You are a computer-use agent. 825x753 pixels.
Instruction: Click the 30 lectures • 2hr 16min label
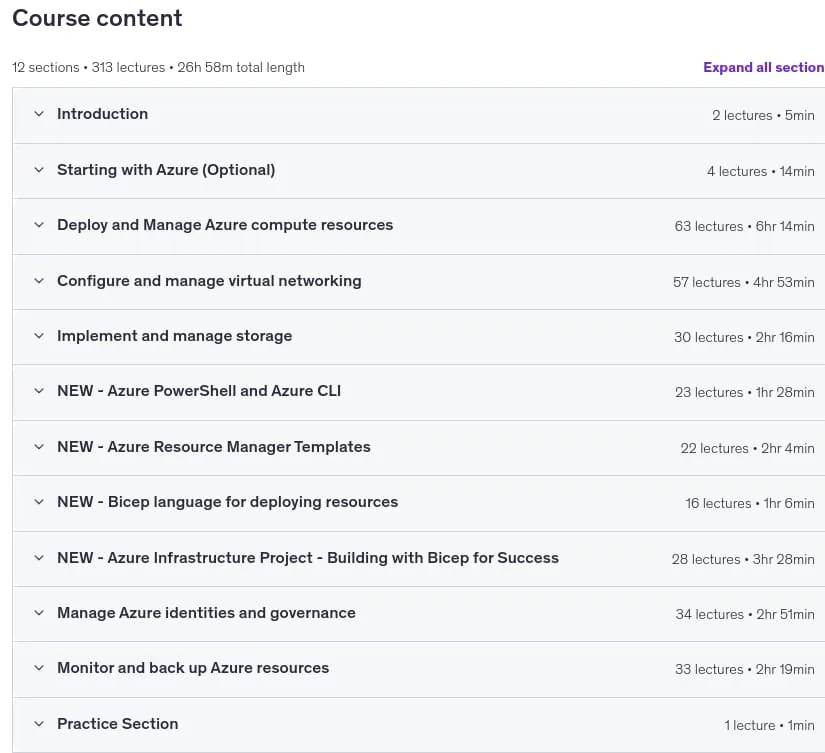[744, 337]
